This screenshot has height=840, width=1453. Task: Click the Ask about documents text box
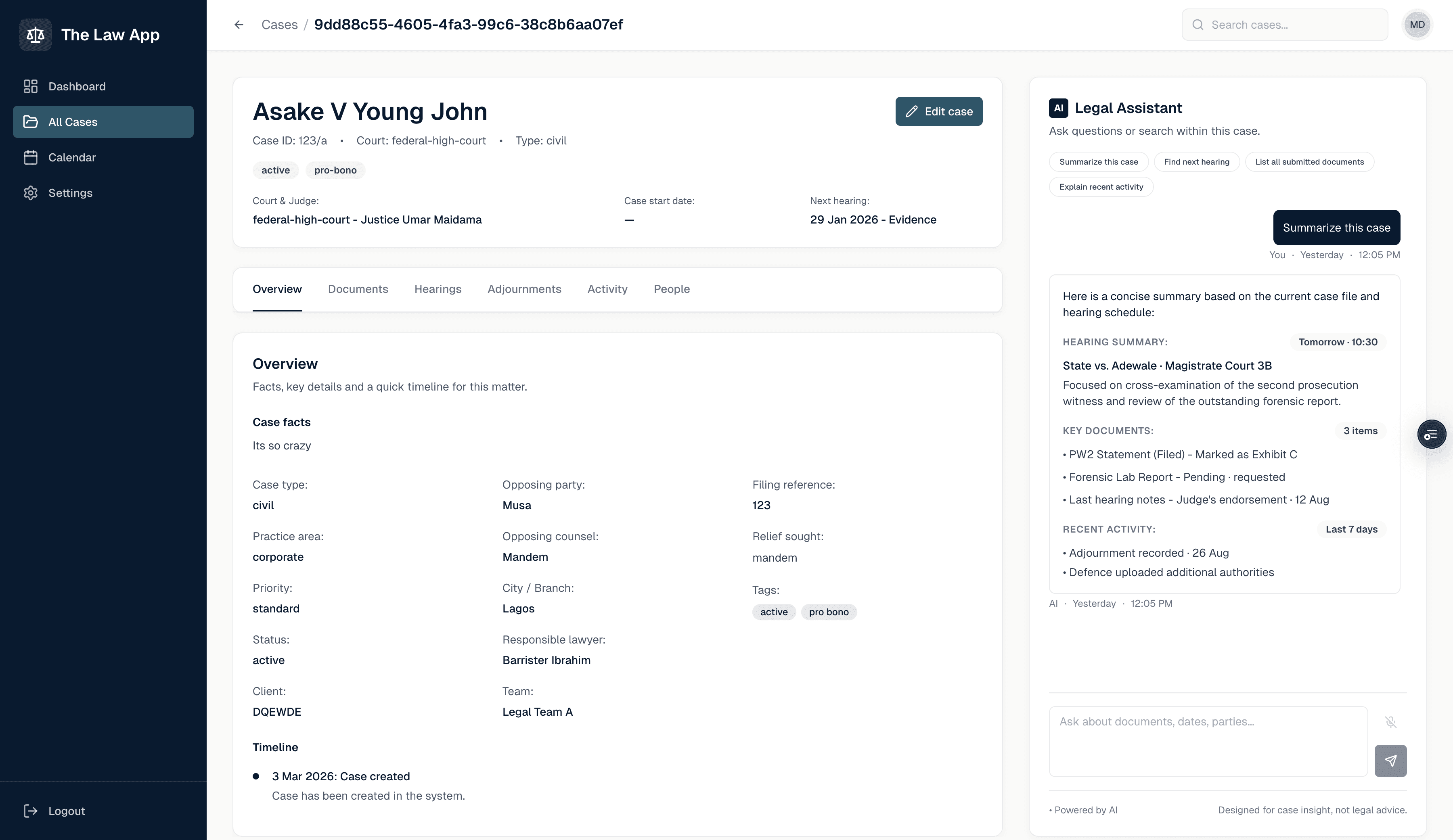1207,741
